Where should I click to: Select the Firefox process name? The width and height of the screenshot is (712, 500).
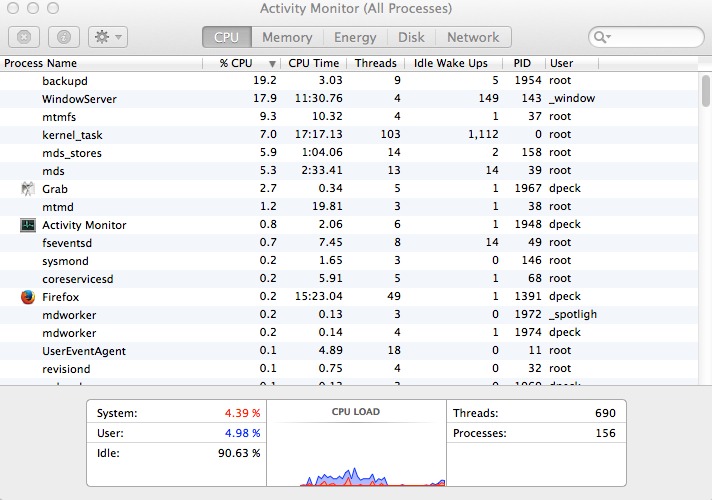[60, 297]
